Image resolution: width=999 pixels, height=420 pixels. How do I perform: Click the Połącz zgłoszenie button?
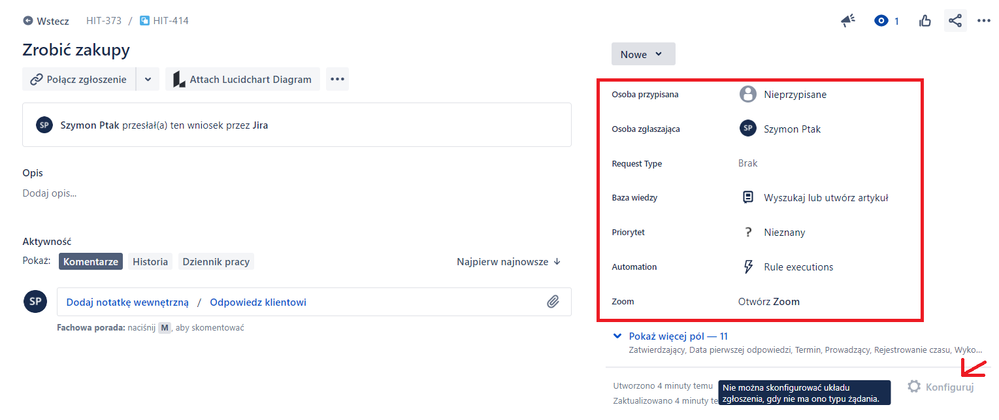pyautogui.click(x=79, y=80)
